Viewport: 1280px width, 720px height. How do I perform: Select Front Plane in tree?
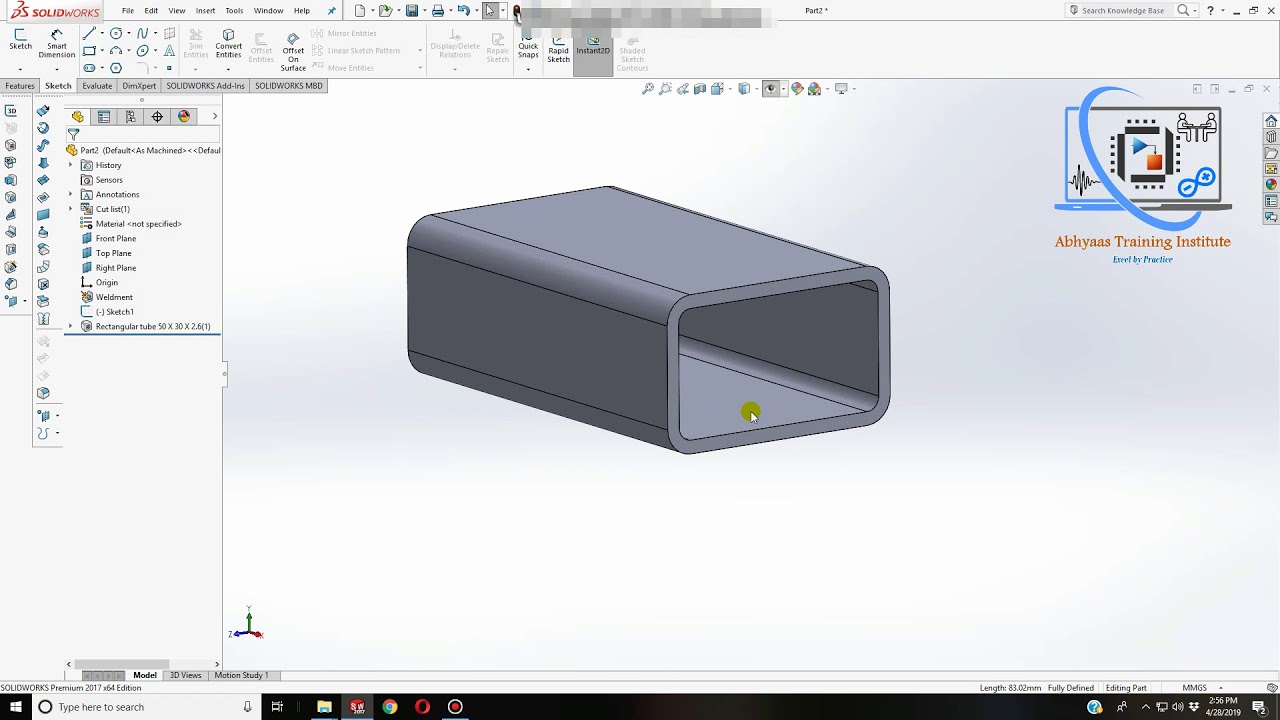(x=108, y=238)
